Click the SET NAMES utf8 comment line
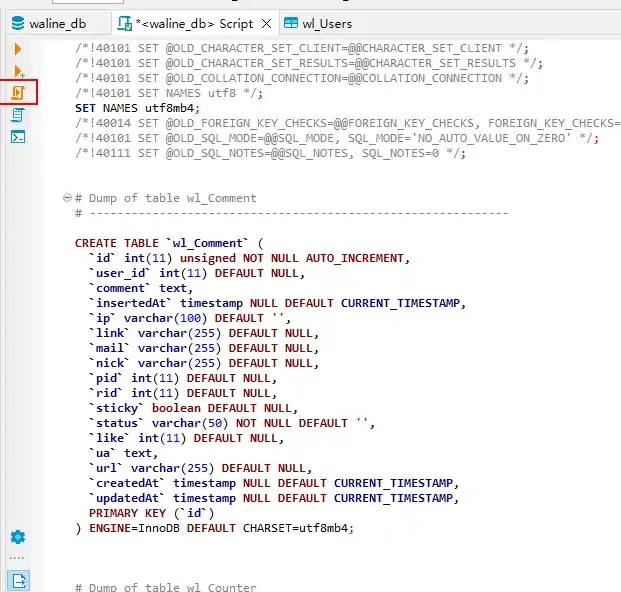The height and width of the screenshot is (592, 621). click(x=169, y=93)
